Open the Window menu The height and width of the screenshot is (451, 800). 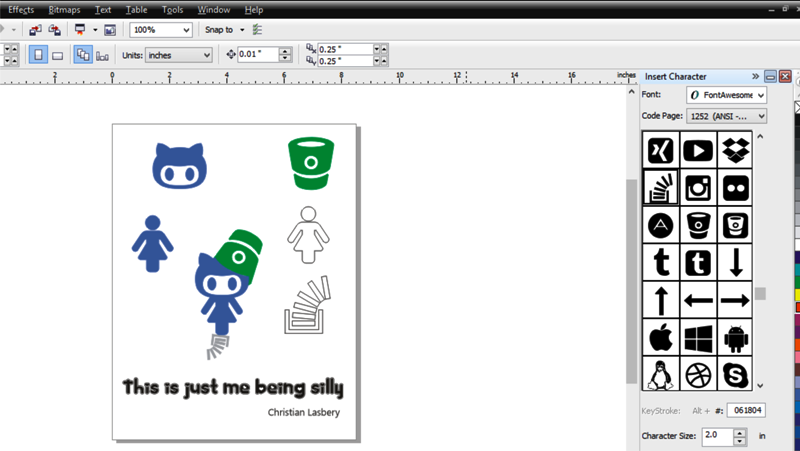[x=214, y=10]
